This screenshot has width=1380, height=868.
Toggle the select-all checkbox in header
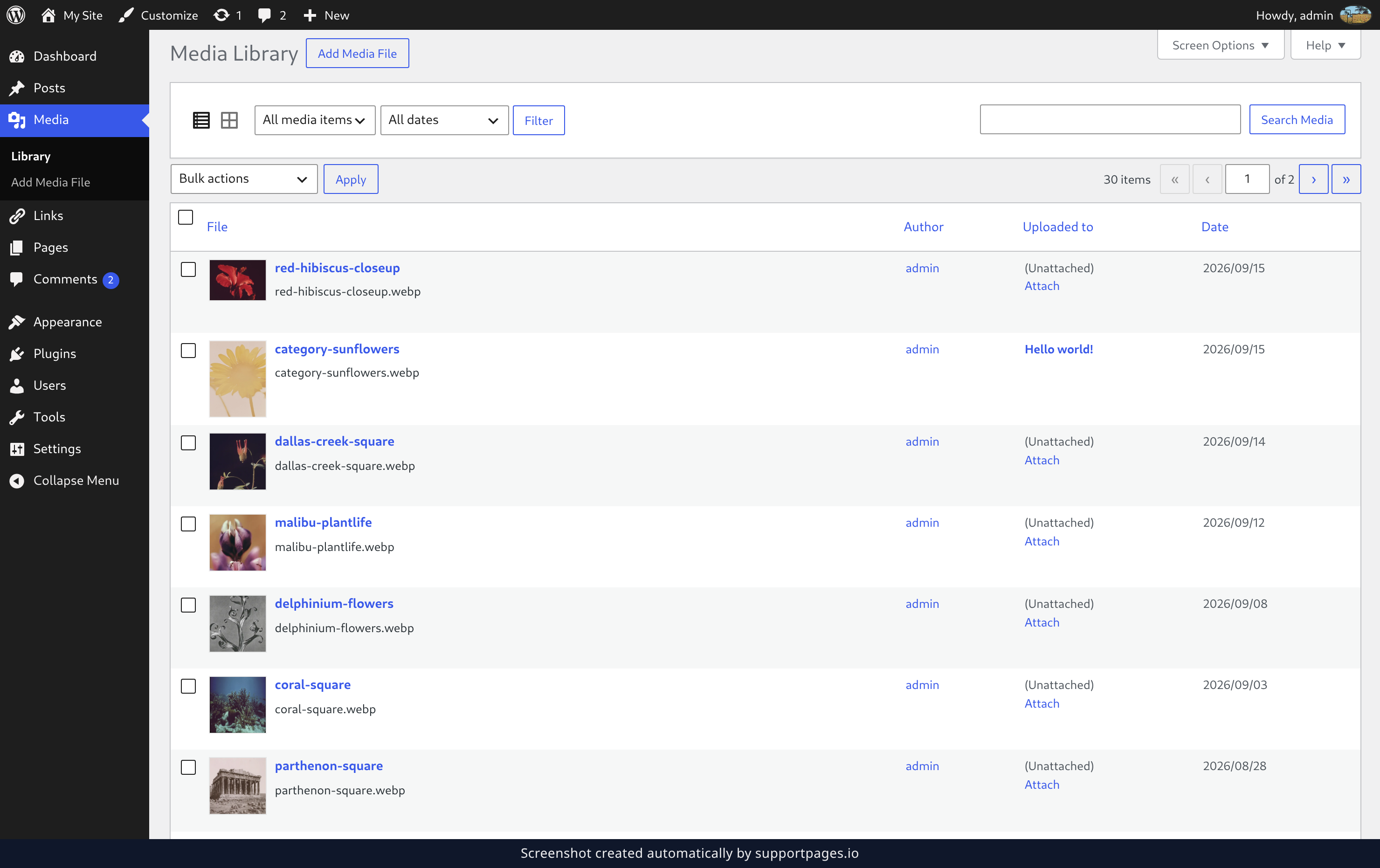click(x=186, y=217)
